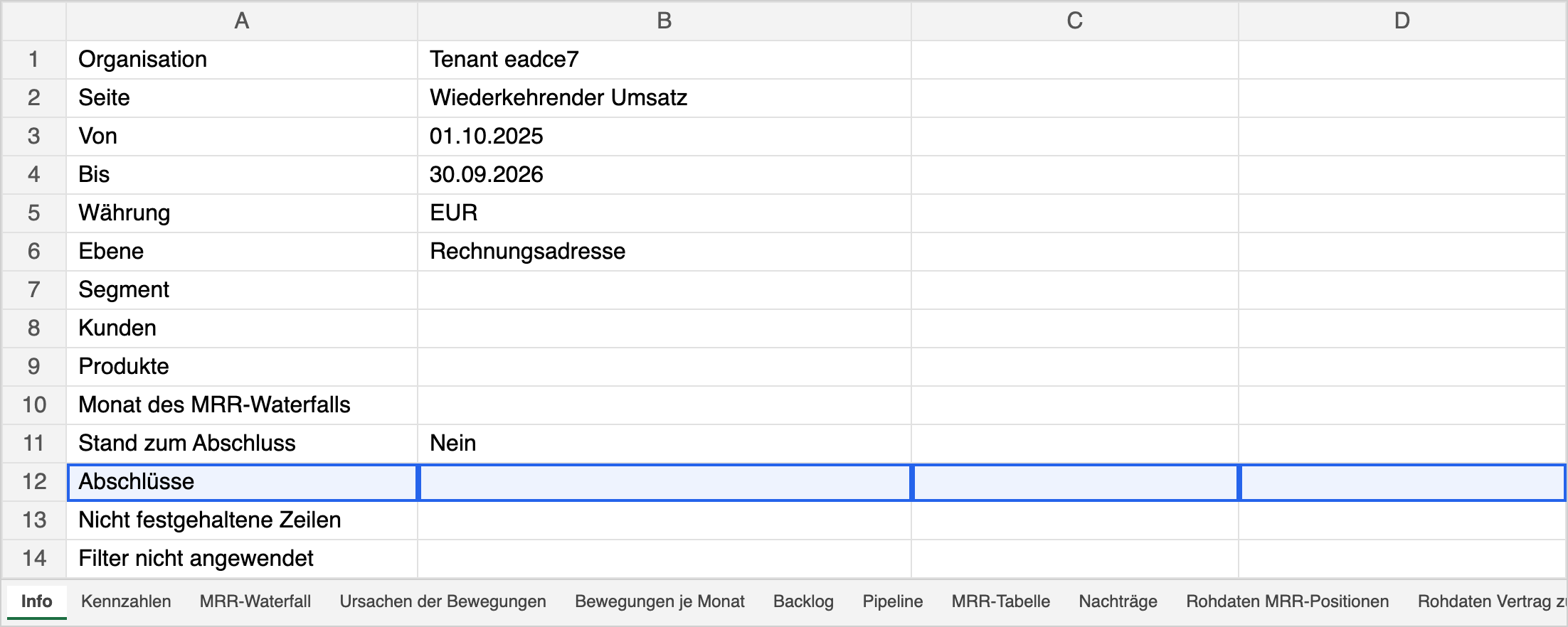This screenshot has width=1568, height=627.
Task: Click the 'Nicht festgehaltene Zeilen' cell
Action: [242, 520]
